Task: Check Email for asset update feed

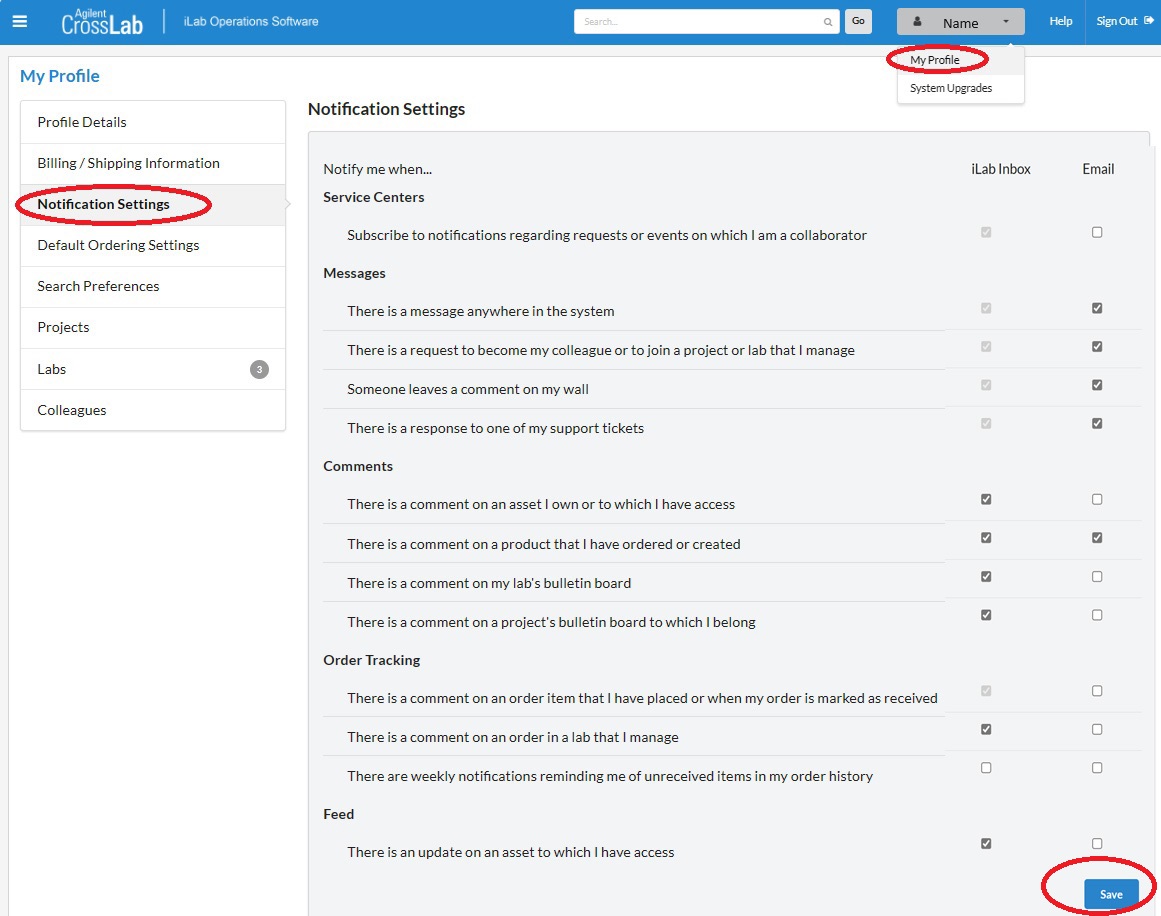Action: coord(1097,844)
